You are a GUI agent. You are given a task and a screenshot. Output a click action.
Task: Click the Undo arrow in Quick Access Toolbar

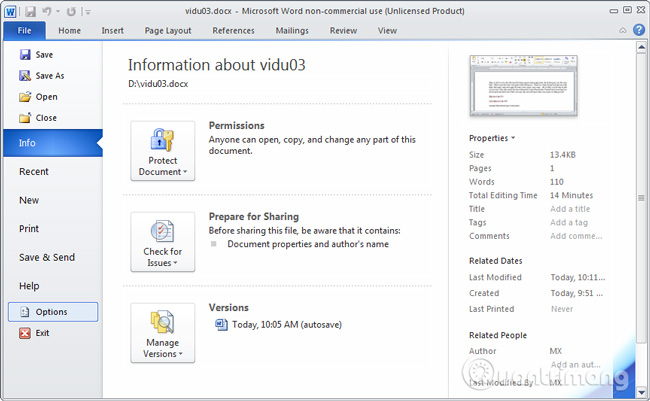(47, 11)
